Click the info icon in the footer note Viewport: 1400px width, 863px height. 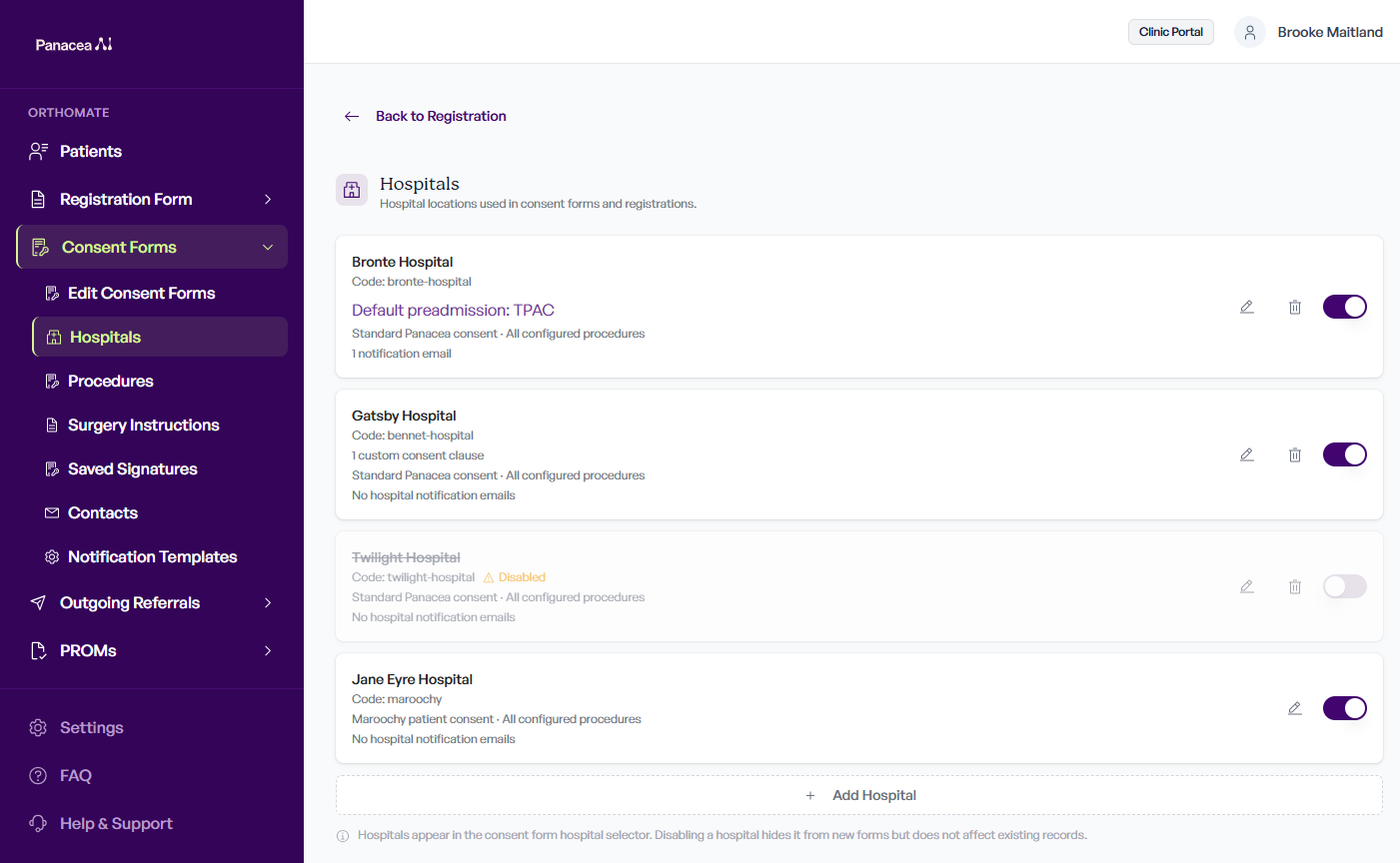click(343, 836)
